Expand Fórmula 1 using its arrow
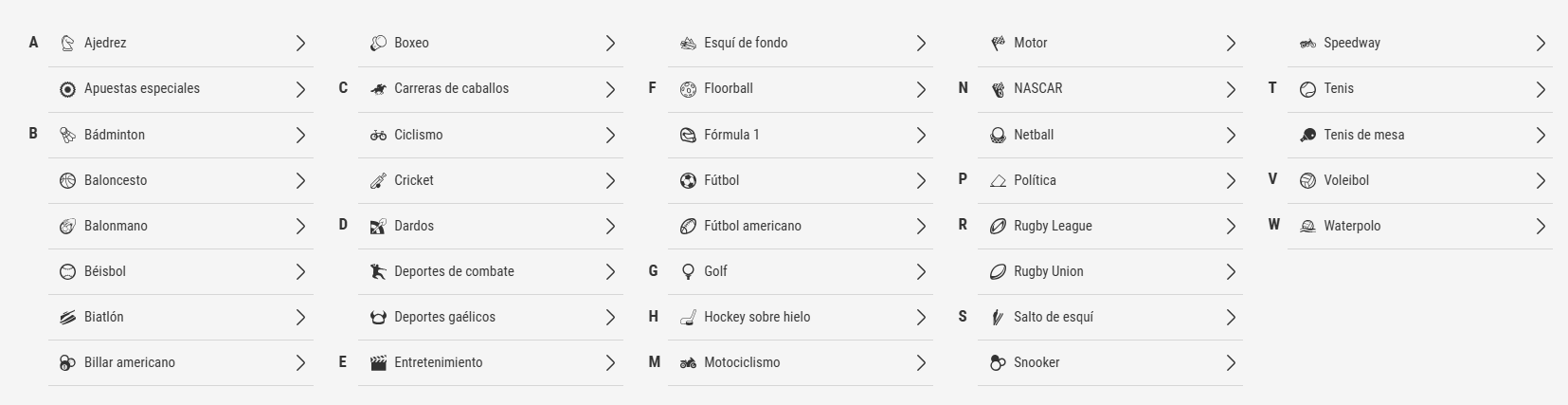 click(920, 135)
